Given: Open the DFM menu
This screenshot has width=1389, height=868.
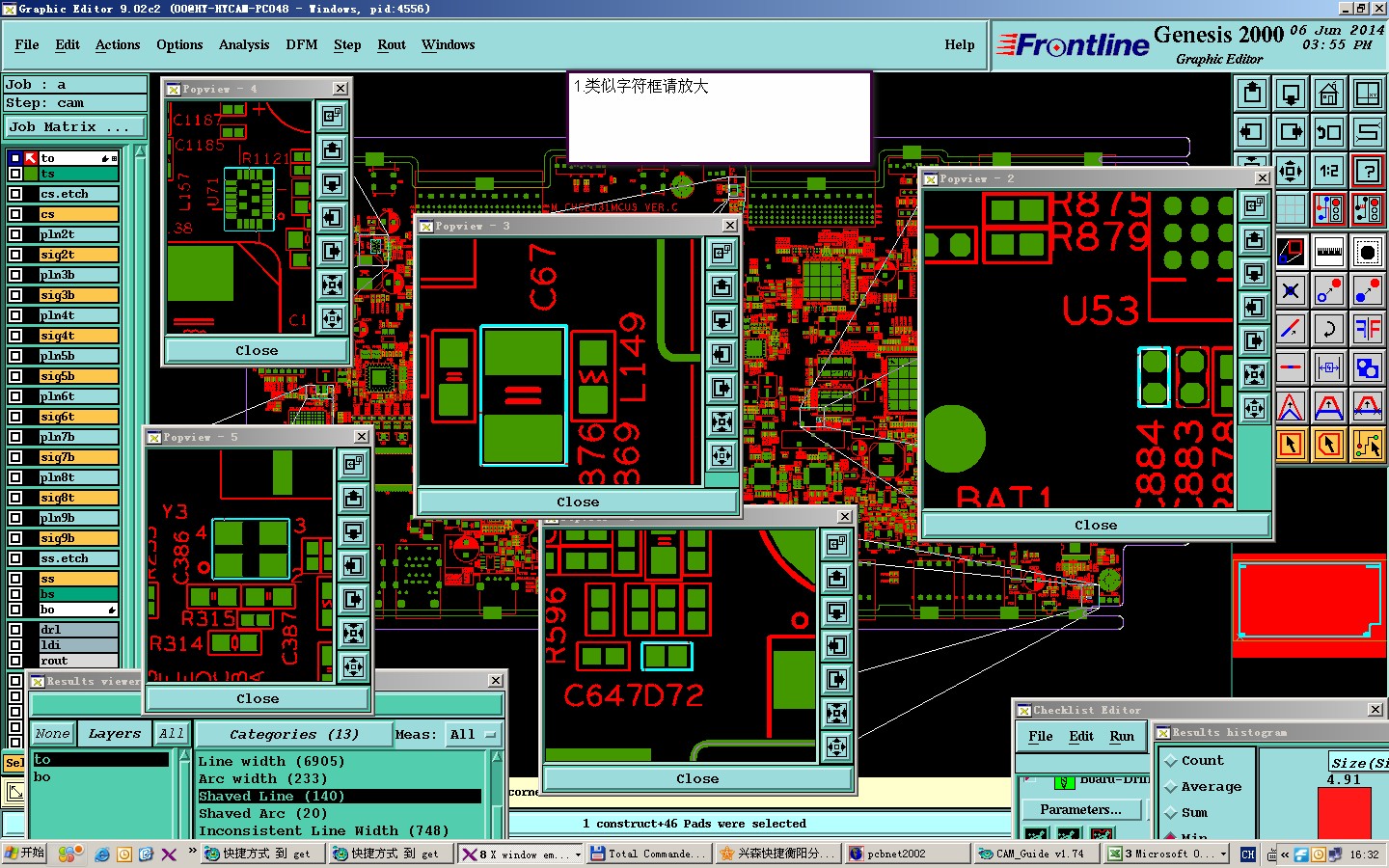Looking at the screenshot, I should tap(302, 45).
